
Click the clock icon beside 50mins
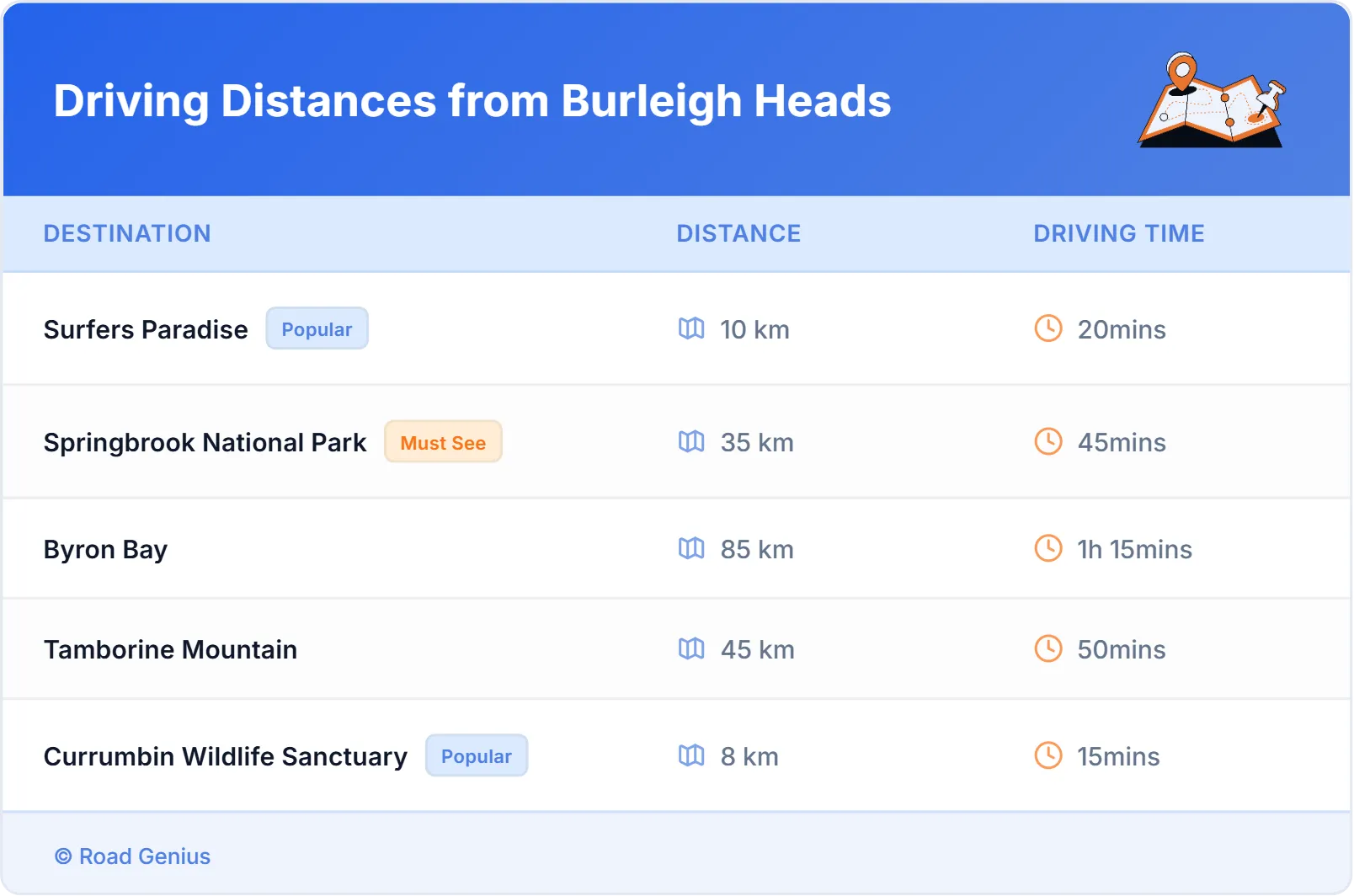click(1048, 648)
